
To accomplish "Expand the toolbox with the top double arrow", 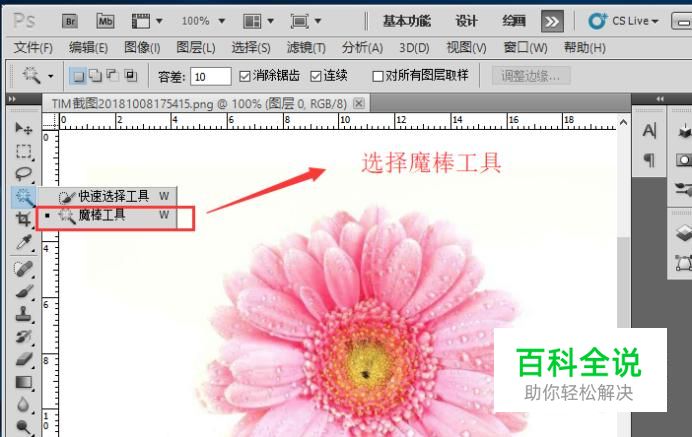I will pos(12,99).
